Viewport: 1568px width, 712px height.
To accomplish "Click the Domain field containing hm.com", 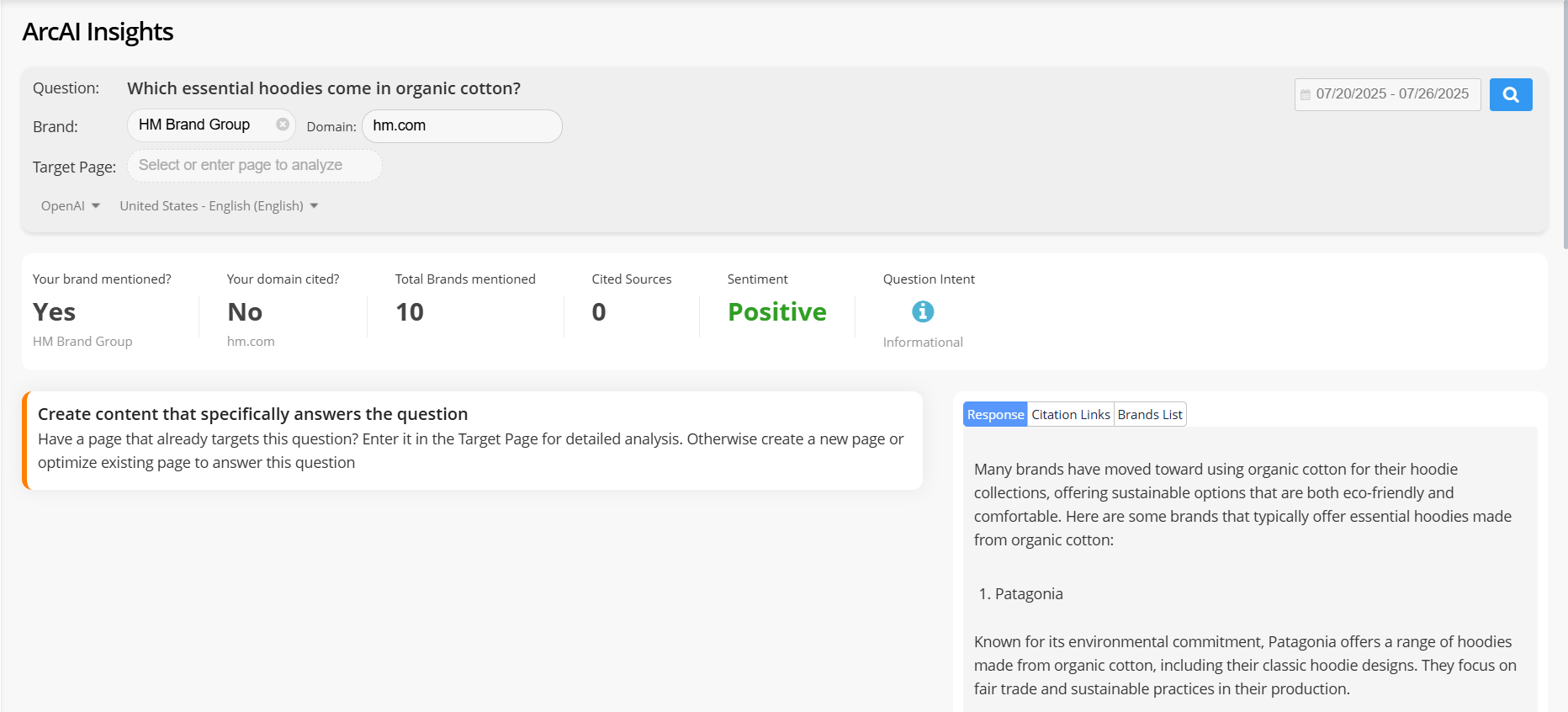I will [461, 126].
